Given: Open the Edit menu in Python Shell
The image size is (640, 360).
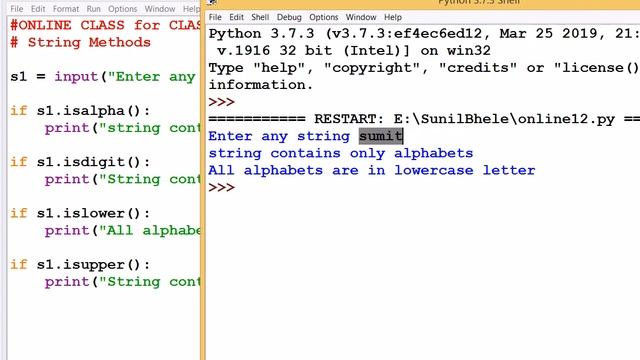Looking at the screenshot, I should click(x=236, y=17).
